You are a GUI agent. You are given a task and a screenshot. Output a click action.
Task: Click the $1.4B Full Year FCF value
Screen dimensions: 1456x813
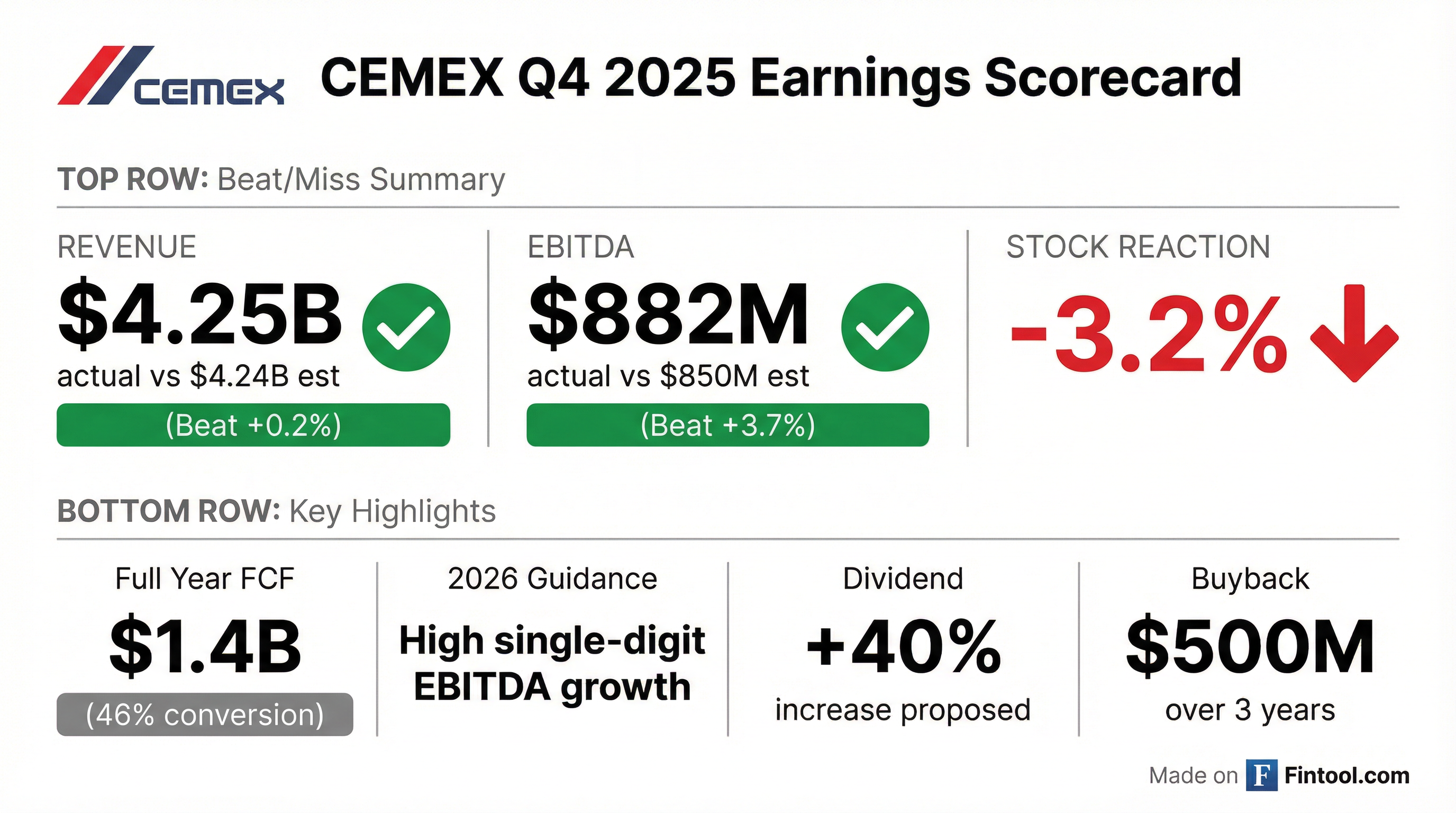point(205,646)
